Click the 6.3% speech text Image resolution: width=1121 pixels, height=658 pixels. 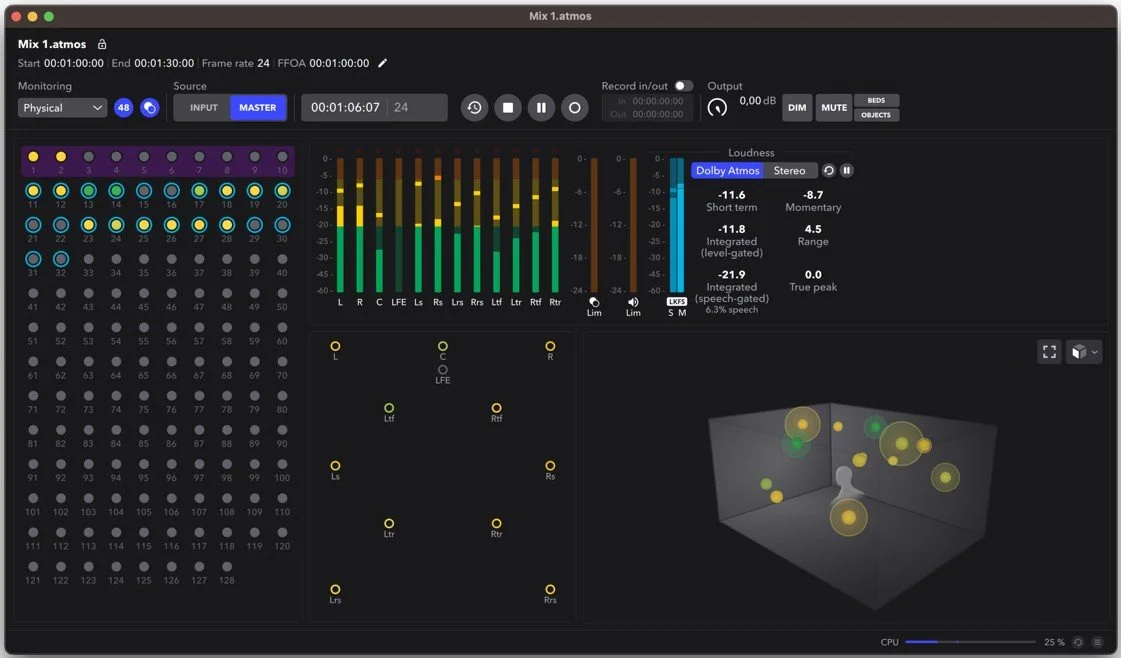click(731, 310)
